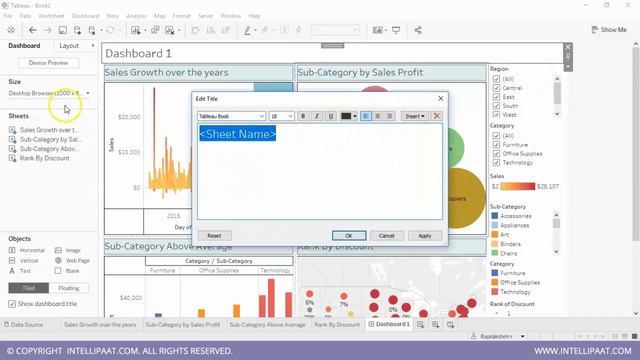The image size is (640, 360).
Task: Click the red X clear formatting icon
Action: pyautogui.click(x=436, y=116)
